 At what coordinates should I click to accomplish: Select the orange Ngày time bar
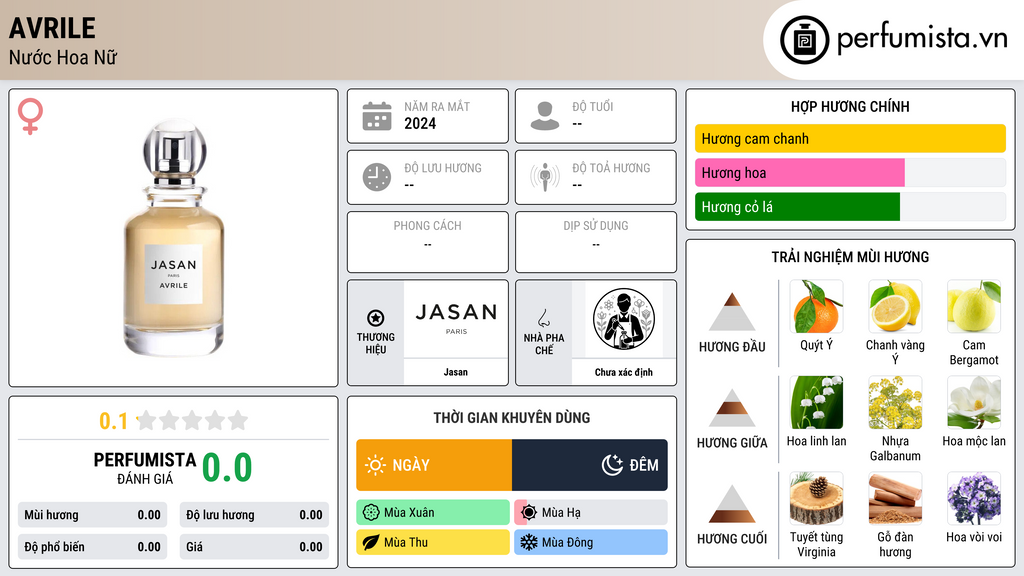(x=434, y=465)
